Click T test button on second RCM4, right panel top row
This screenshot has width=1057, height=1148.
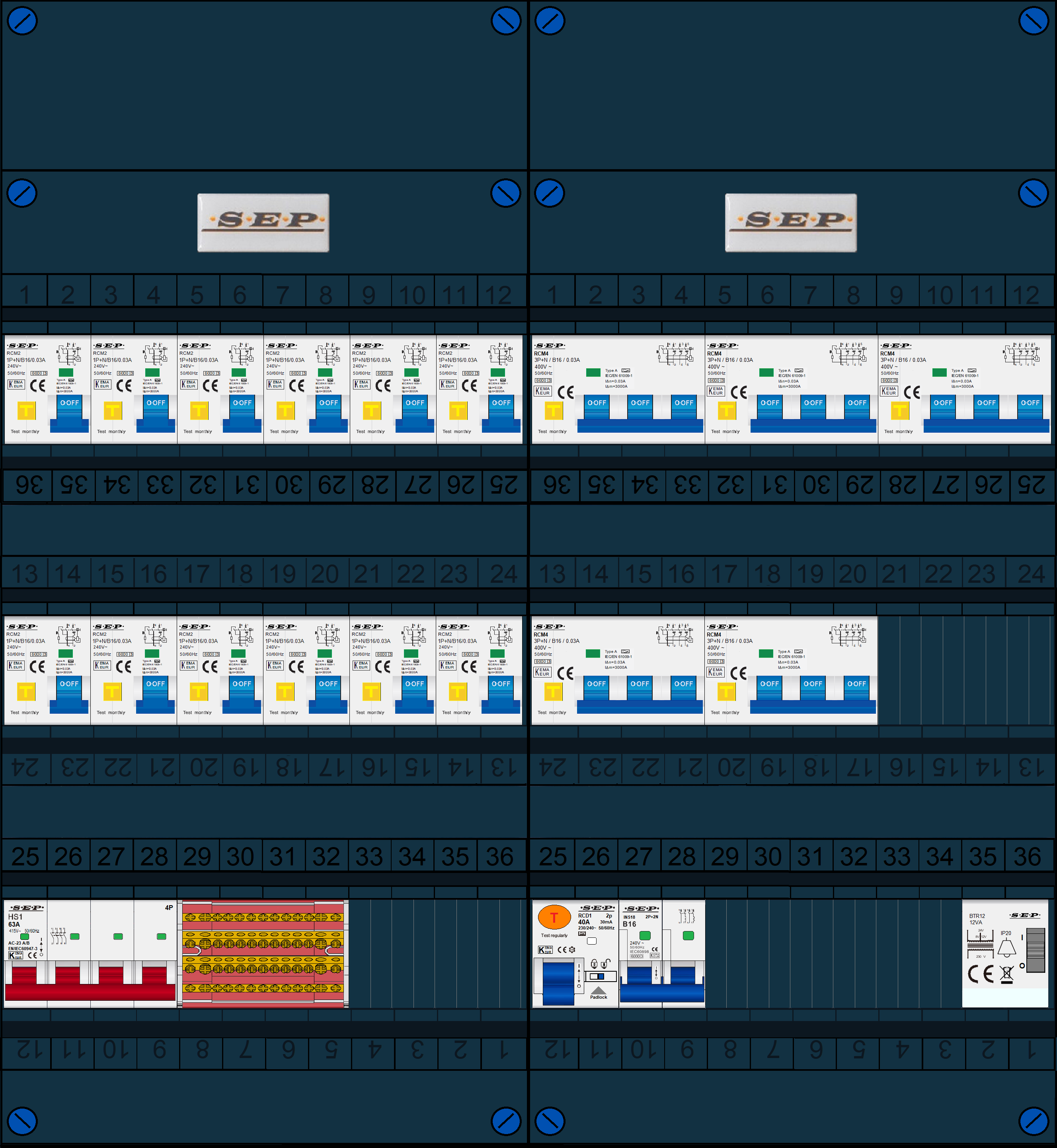click(726, 411)
